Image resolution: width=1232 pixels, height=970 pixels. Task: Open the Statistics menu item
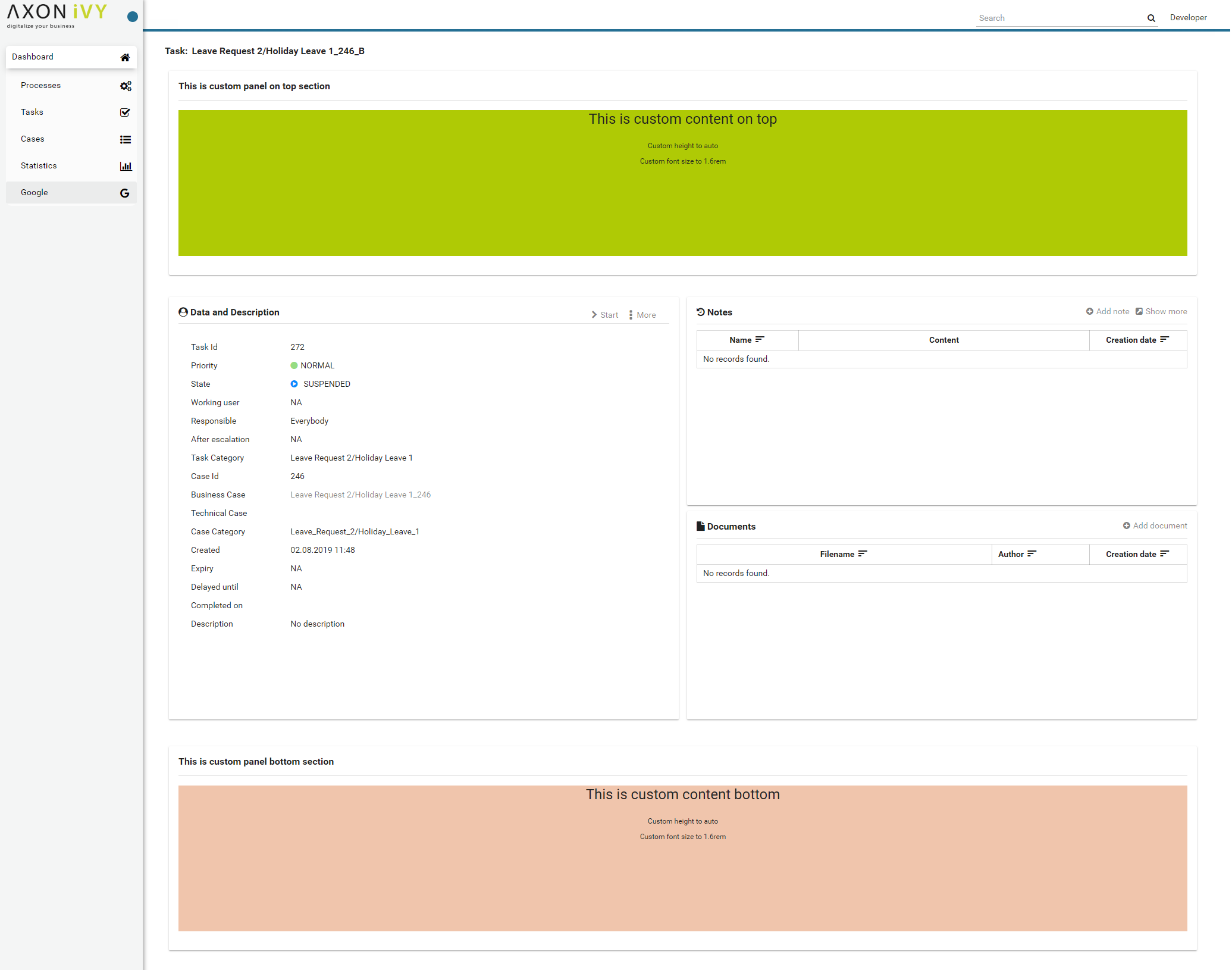[x=71, y=166]
